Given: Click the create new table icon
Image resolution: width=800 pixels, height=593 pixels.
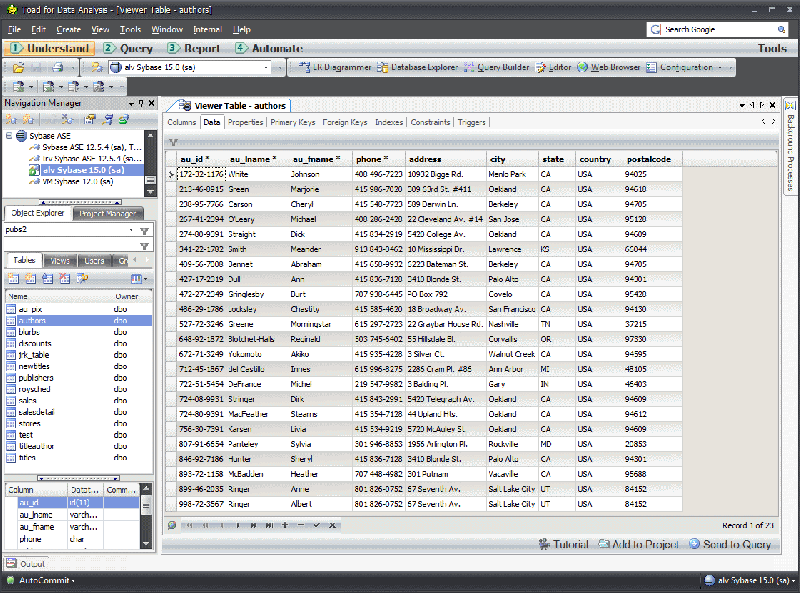Looking at the screenshot, I should 12,277.
